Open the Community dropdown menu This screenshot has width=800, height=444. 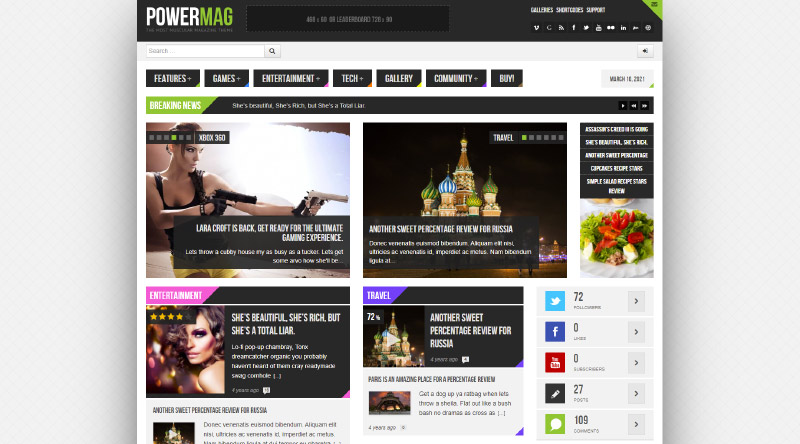[x=456, y=79]
